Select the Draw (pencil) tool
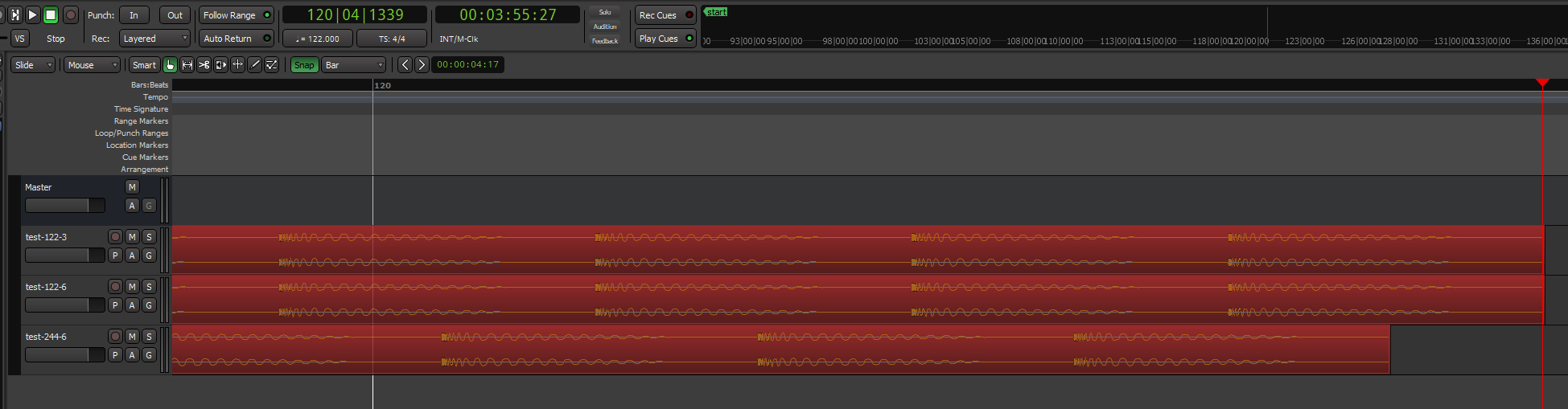This screenshot has height=409, width=1568. 254,65
